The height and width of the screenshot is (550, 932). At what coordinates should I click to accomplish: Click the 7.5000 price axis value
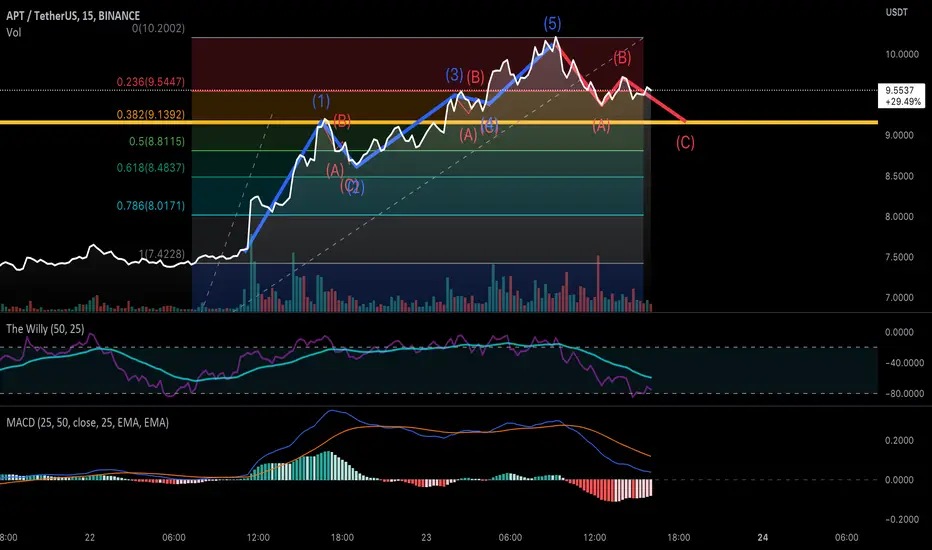pyautogui.click(x=899, y=257)
